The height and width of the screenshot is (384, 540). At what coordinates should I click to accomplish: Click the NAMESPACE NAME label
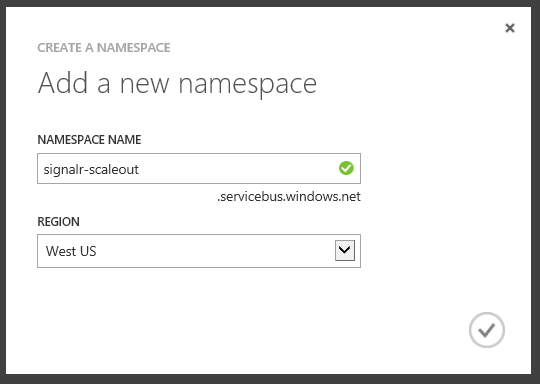(89, 140)
